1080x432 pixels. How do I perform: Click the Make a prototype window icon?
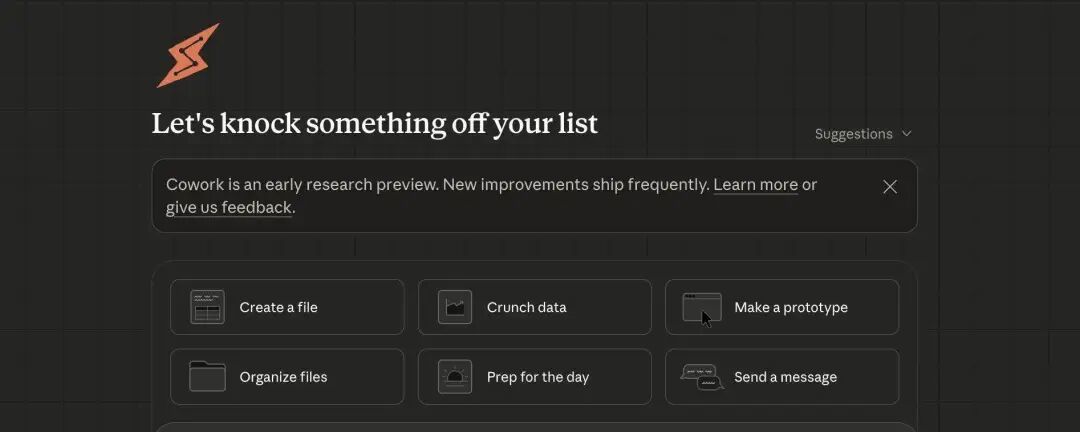pos(702,307)
